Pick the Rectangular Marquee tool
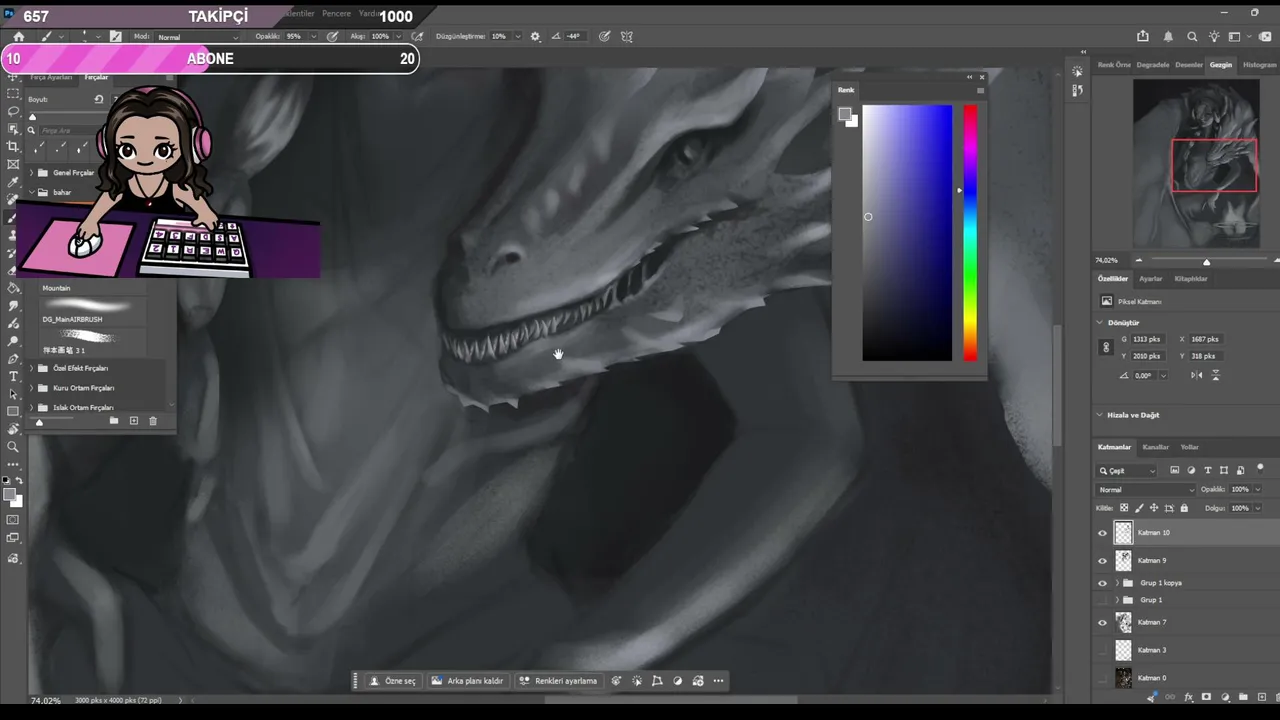 pos(13,93)
